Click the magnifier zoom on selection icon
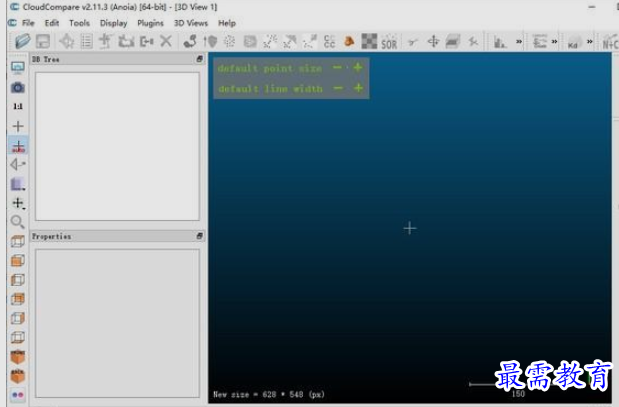The image size is (619, 407). [x=17, y=222]
